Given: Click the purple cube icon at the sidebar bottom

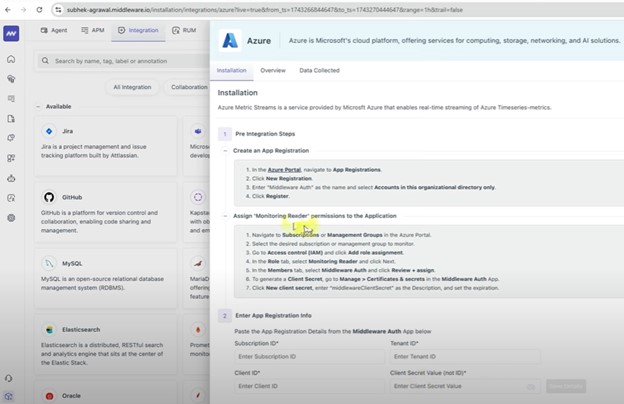Looking at the screenshot, I should pos(9,396).
